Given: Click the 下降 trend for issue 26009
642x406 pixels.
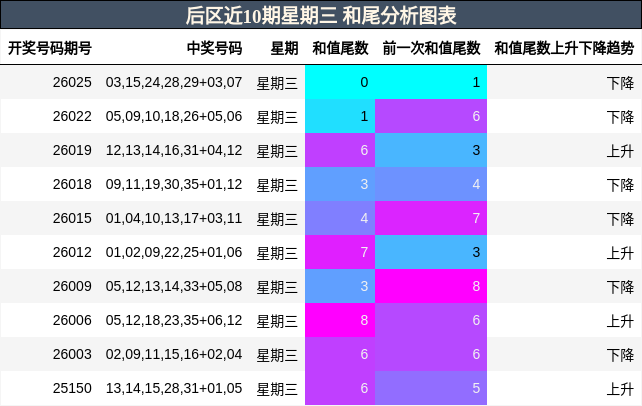Looking at the screenshot, I should tap(620, 287).
